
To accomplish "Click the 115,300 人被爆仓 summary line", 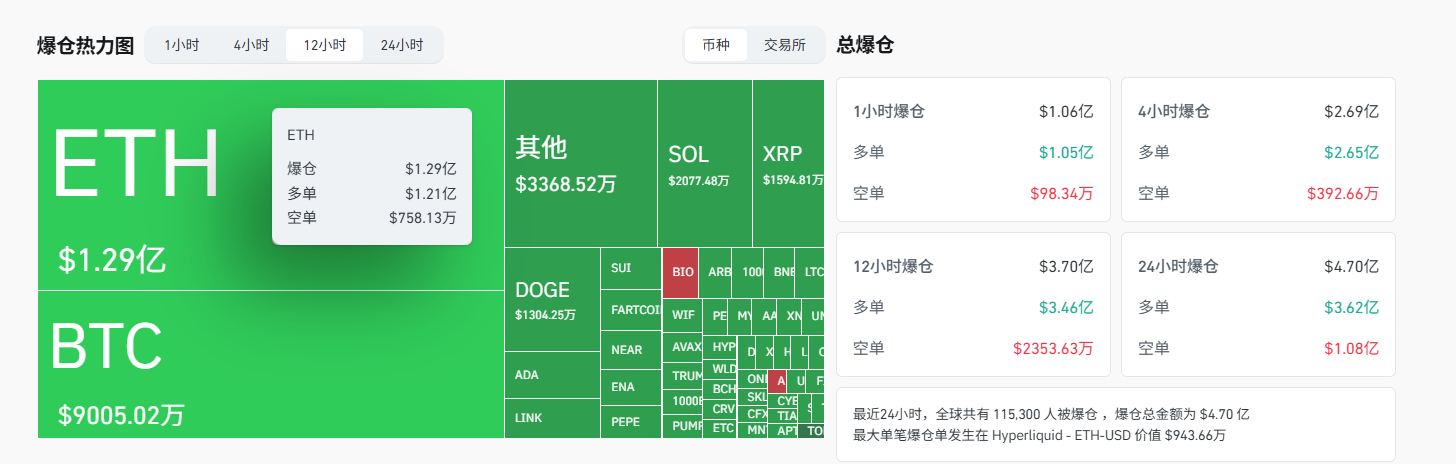I will [1051, 413].
